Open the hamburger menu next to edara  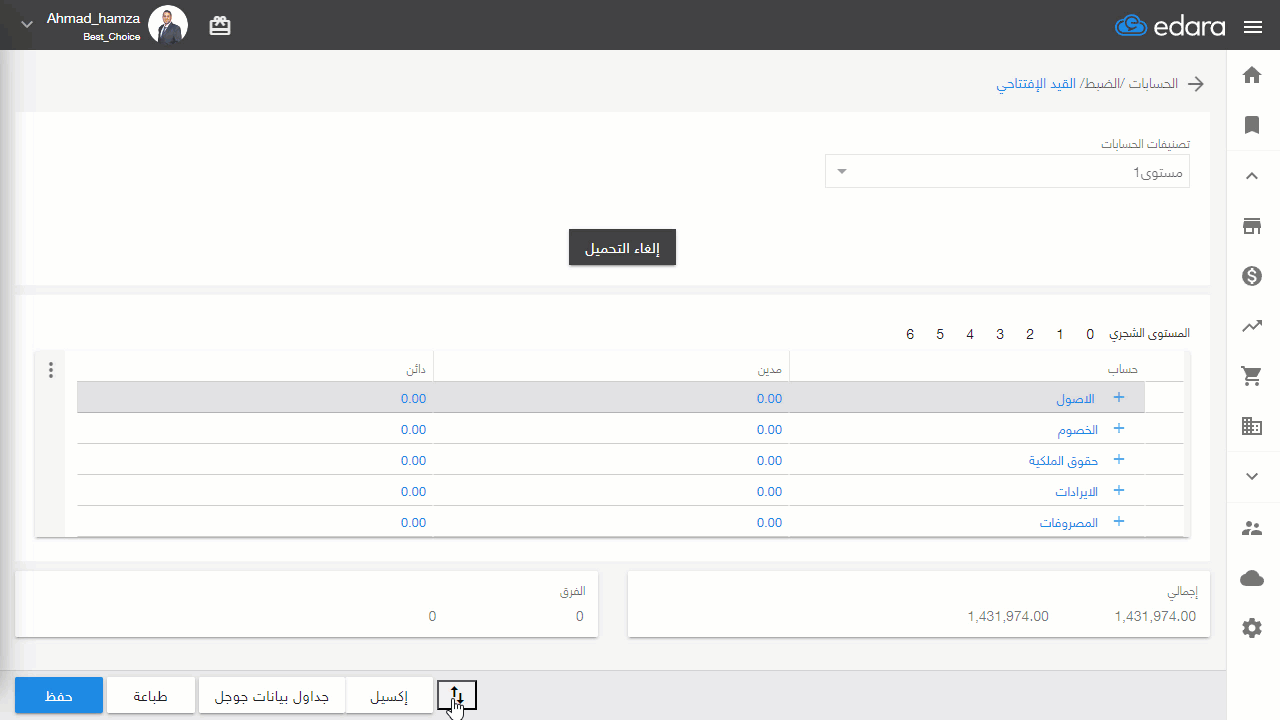coord(1253,27)
